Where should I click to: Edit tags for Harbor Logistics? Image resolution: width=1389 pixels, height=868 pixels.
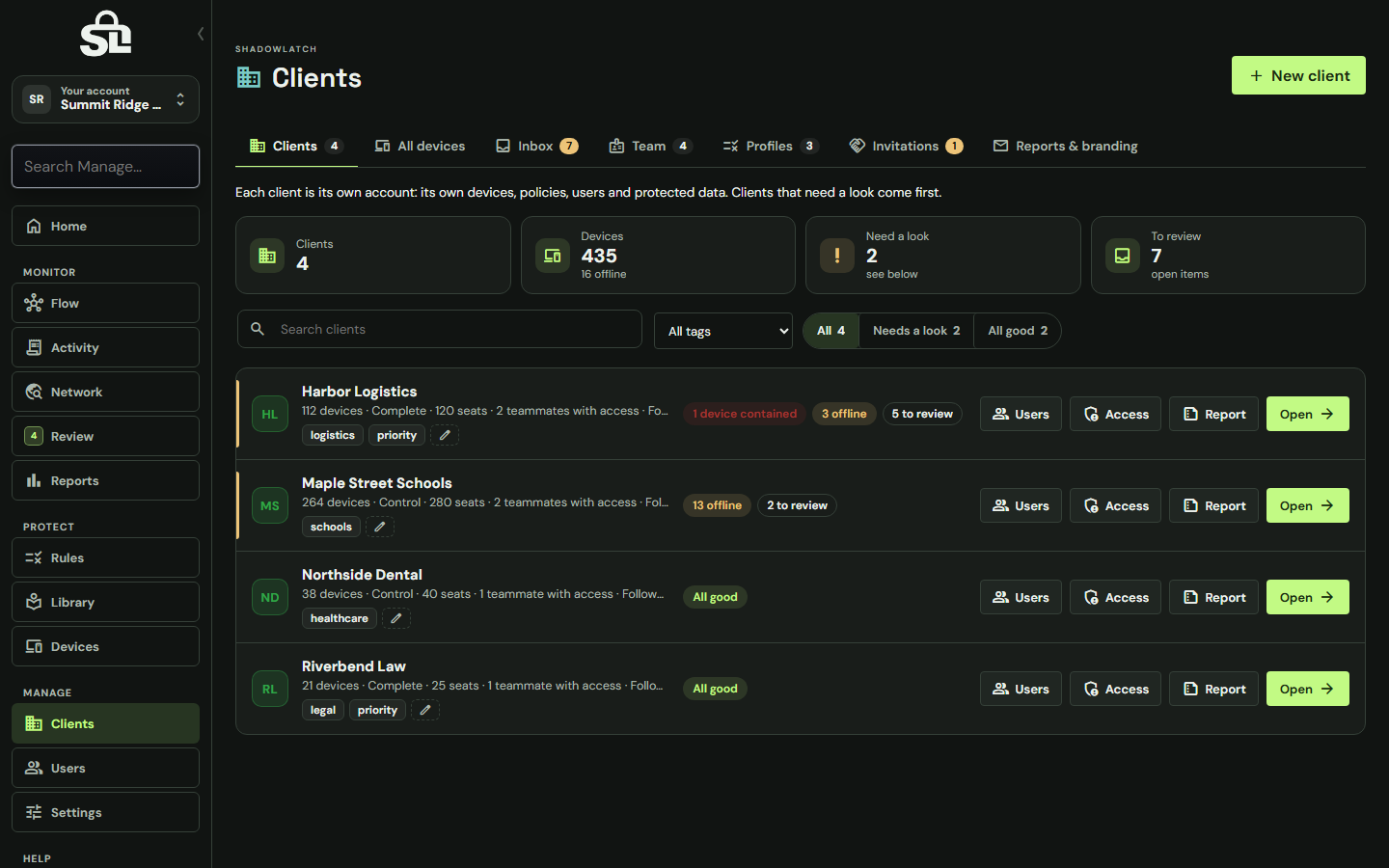click(445, 436)
